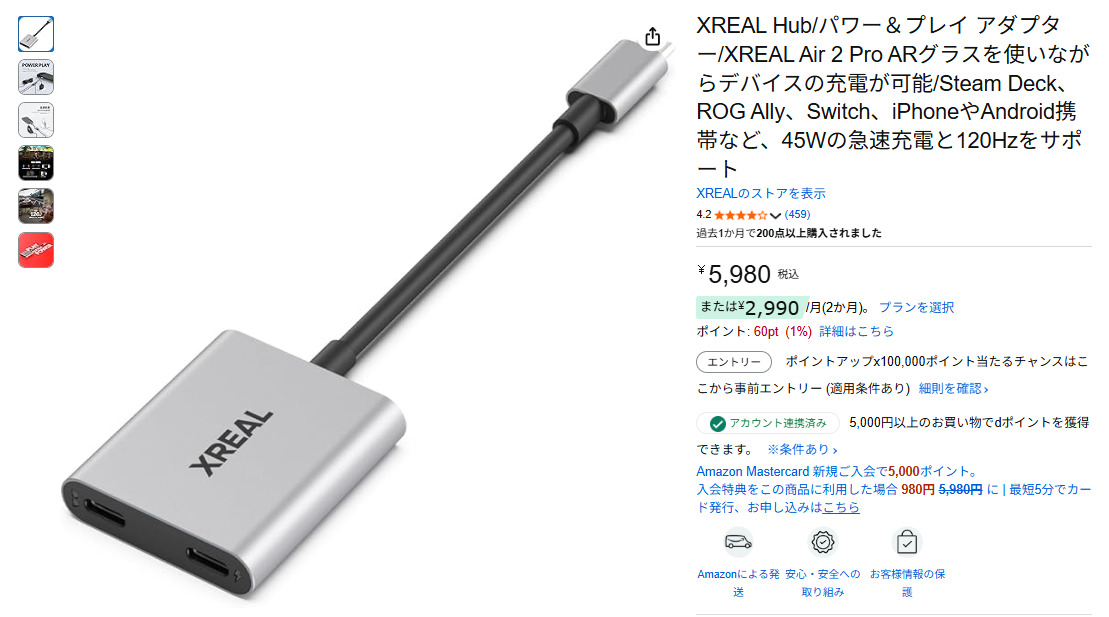Viewport: 1109px width, 617px height.
Task: Click the share icon above product image
Action: (652, 37)
